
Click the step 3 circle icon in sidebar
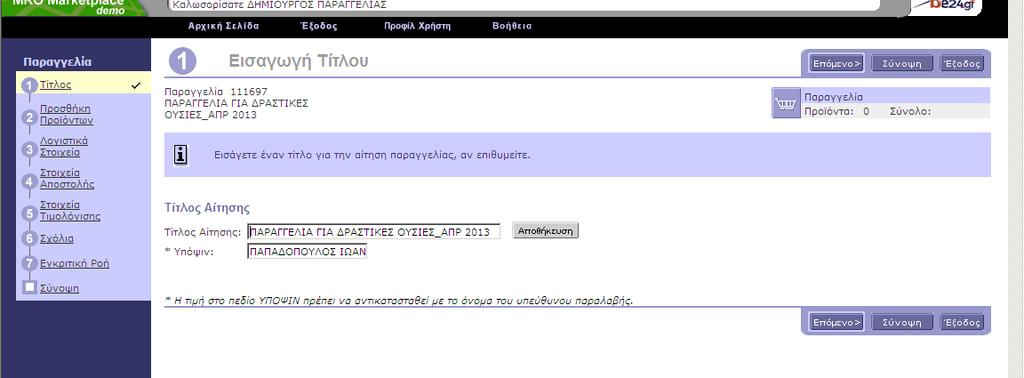pos(29,150)
